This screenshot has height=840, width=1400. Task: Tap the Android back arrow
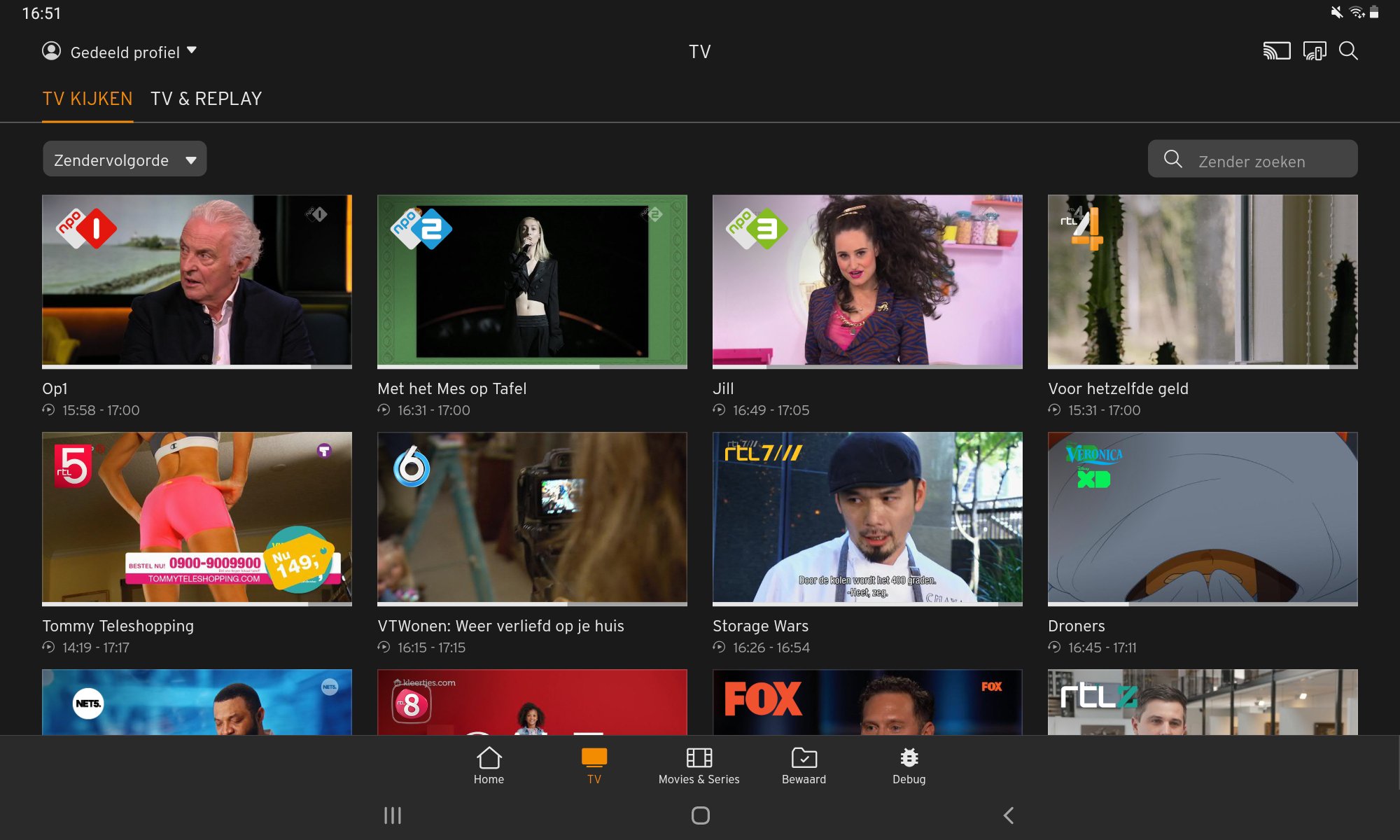(1009, 815)
